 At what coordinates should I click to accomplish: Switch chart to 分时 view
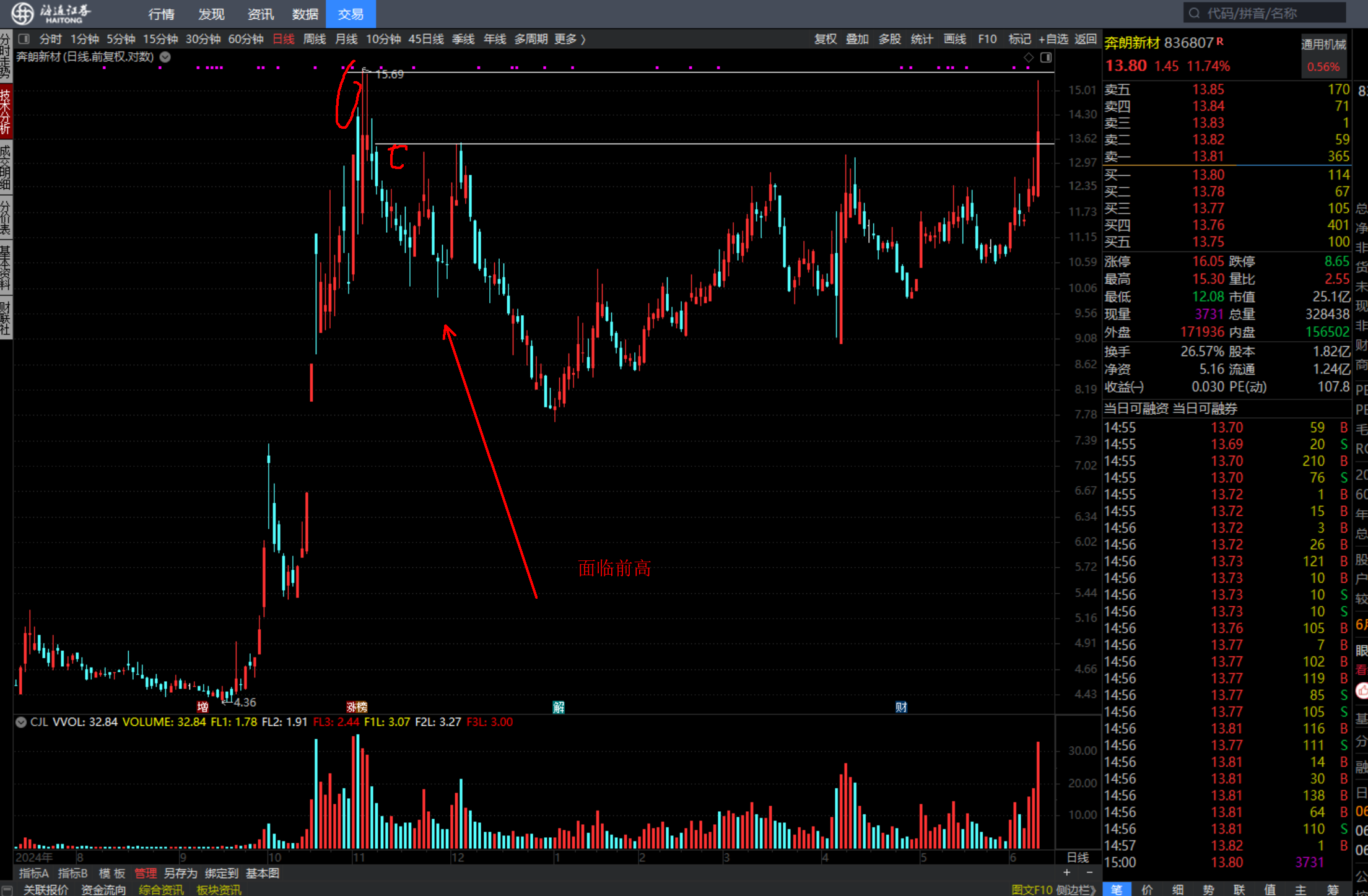pos(51,39)
